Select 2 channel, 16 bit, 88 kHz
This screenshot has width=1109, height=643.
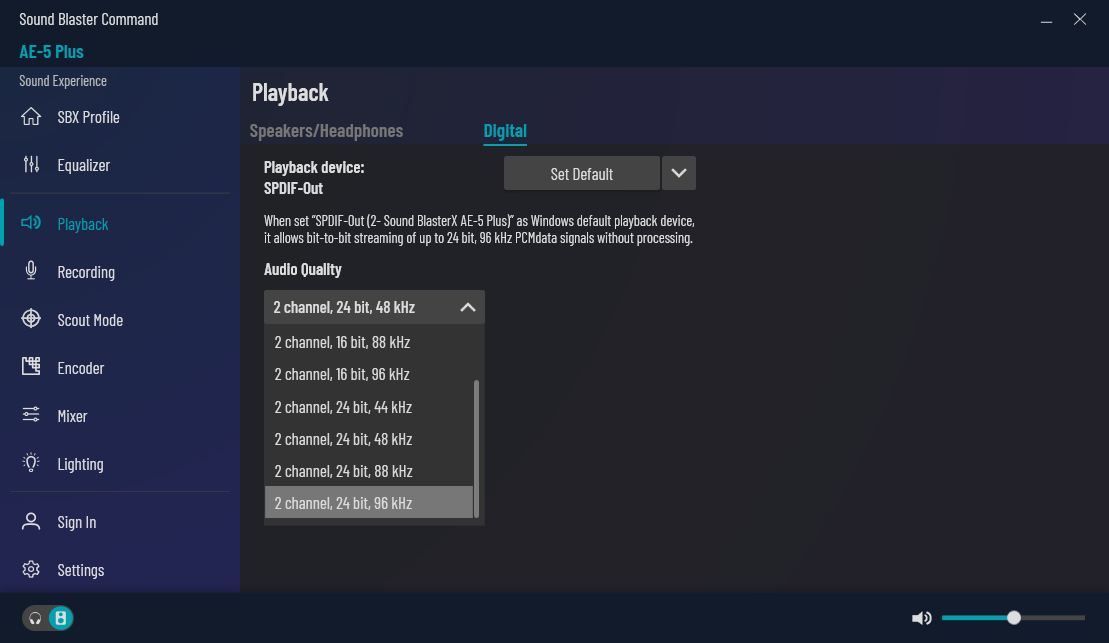click(368, 342)
